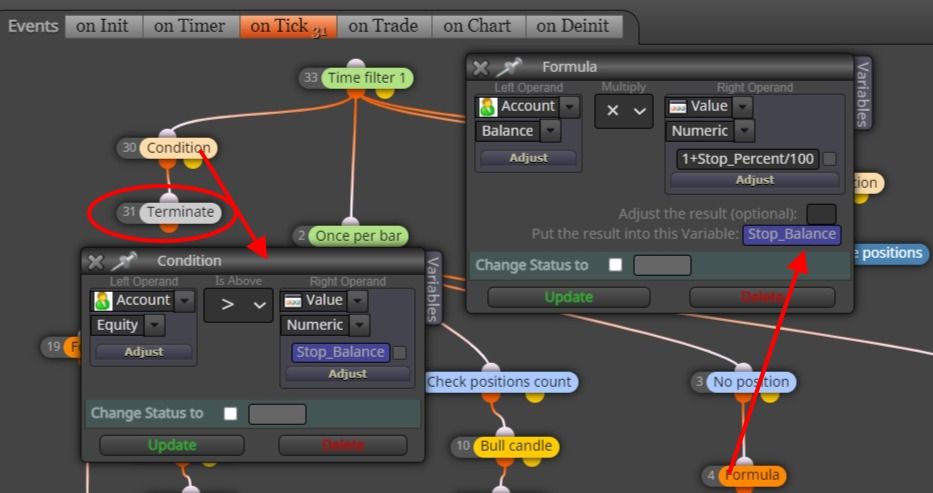Viewport: 933px width, 493px height.
Task: Open the on Timer events tab
Action: click(190, 26)
